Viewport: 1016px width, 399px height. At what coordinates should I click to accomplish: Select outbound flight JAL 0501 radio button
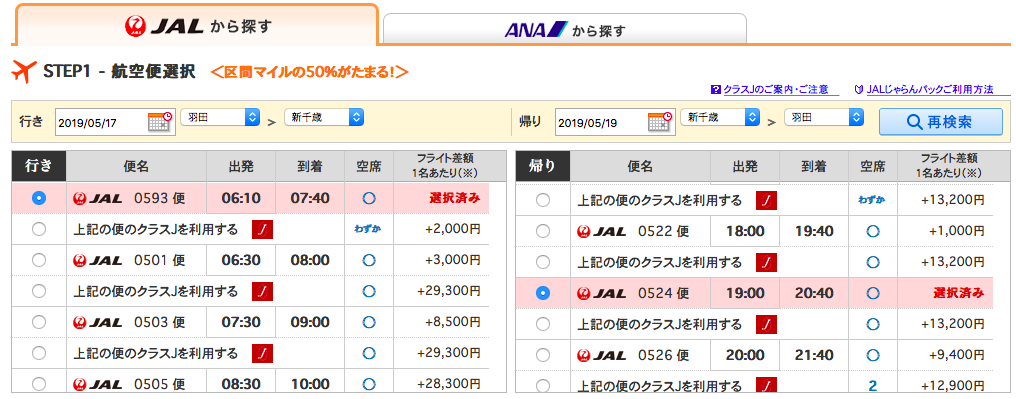39,260
